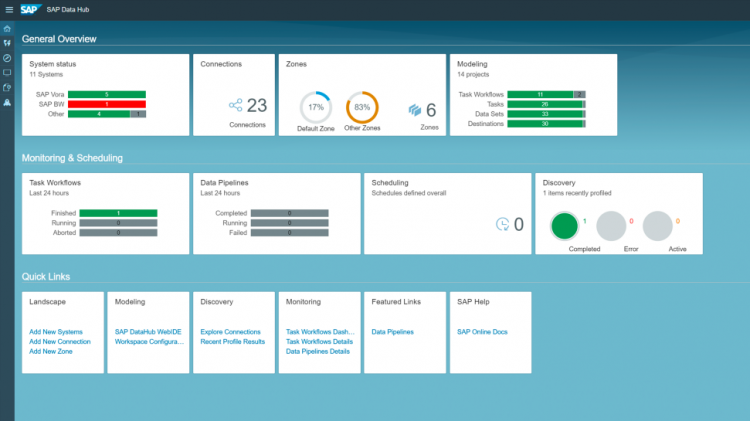Click the SAP logo

(x=31, y=10)
